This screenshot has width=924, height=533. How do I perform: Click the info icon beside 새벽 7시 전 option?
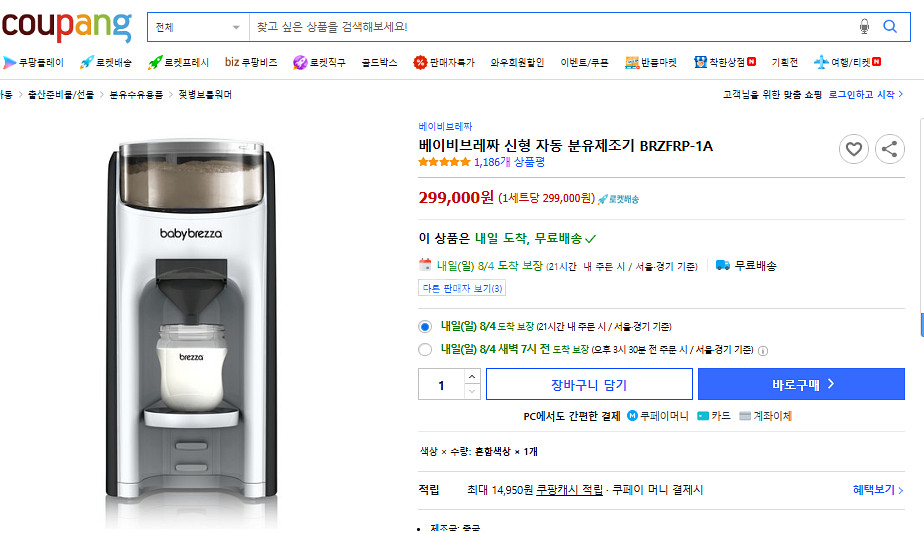pyautogui.click(x=763, y=351)
